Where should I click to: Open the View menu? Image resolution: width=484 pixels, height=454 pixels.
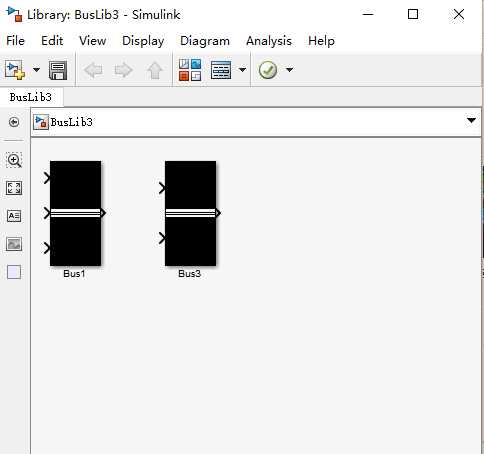point(93,41)
